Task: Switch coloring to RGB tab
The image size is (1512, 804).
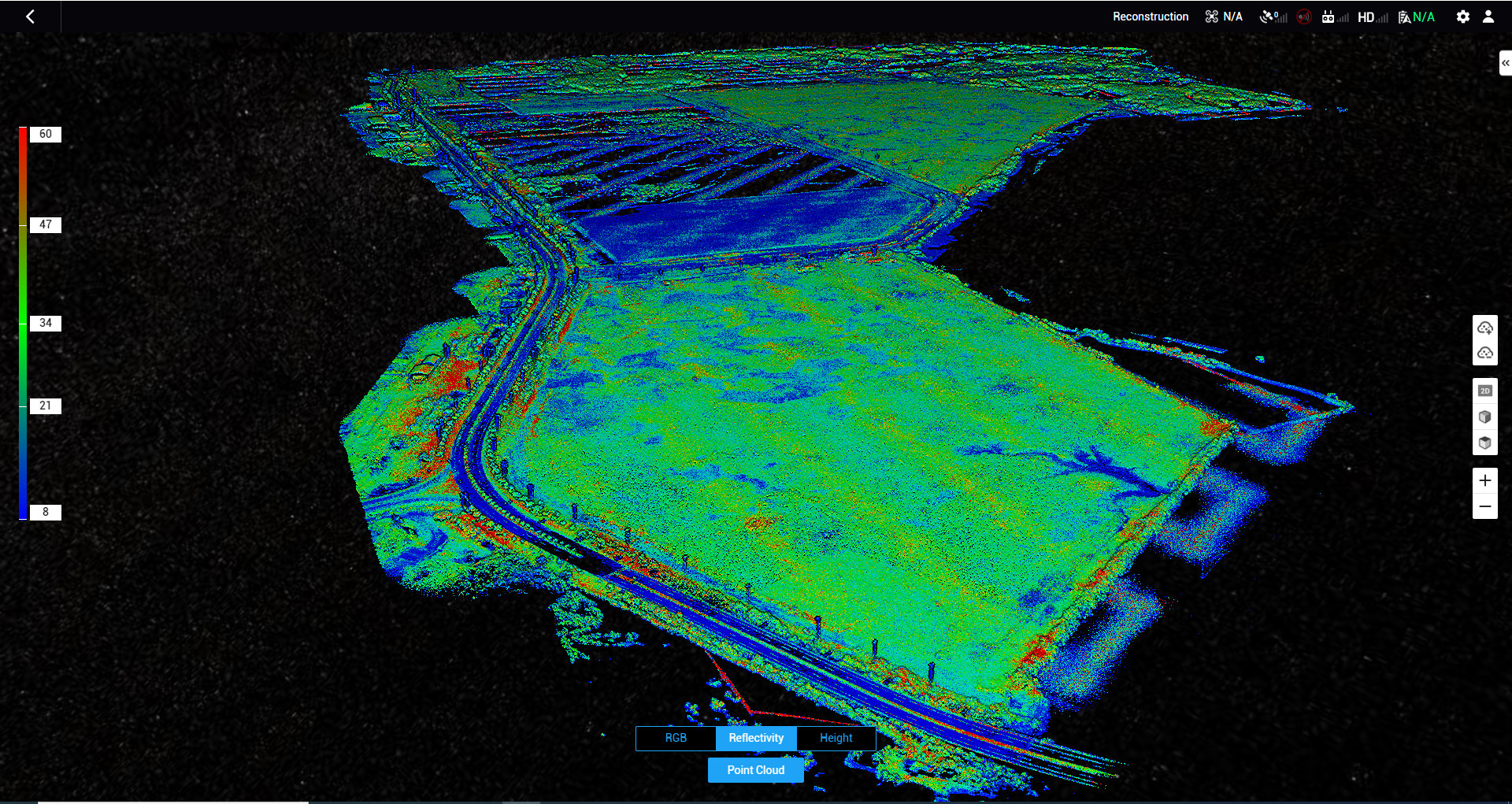Action: (676, 738)
